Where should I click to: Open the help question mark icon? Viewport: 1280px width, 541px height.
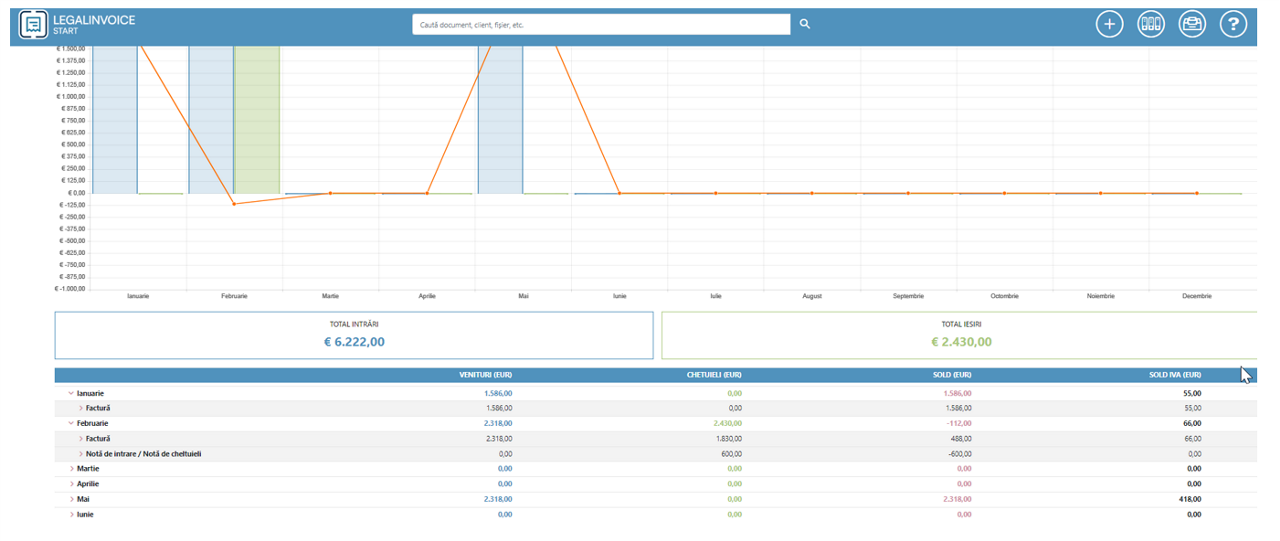(x=1233, y=24)
